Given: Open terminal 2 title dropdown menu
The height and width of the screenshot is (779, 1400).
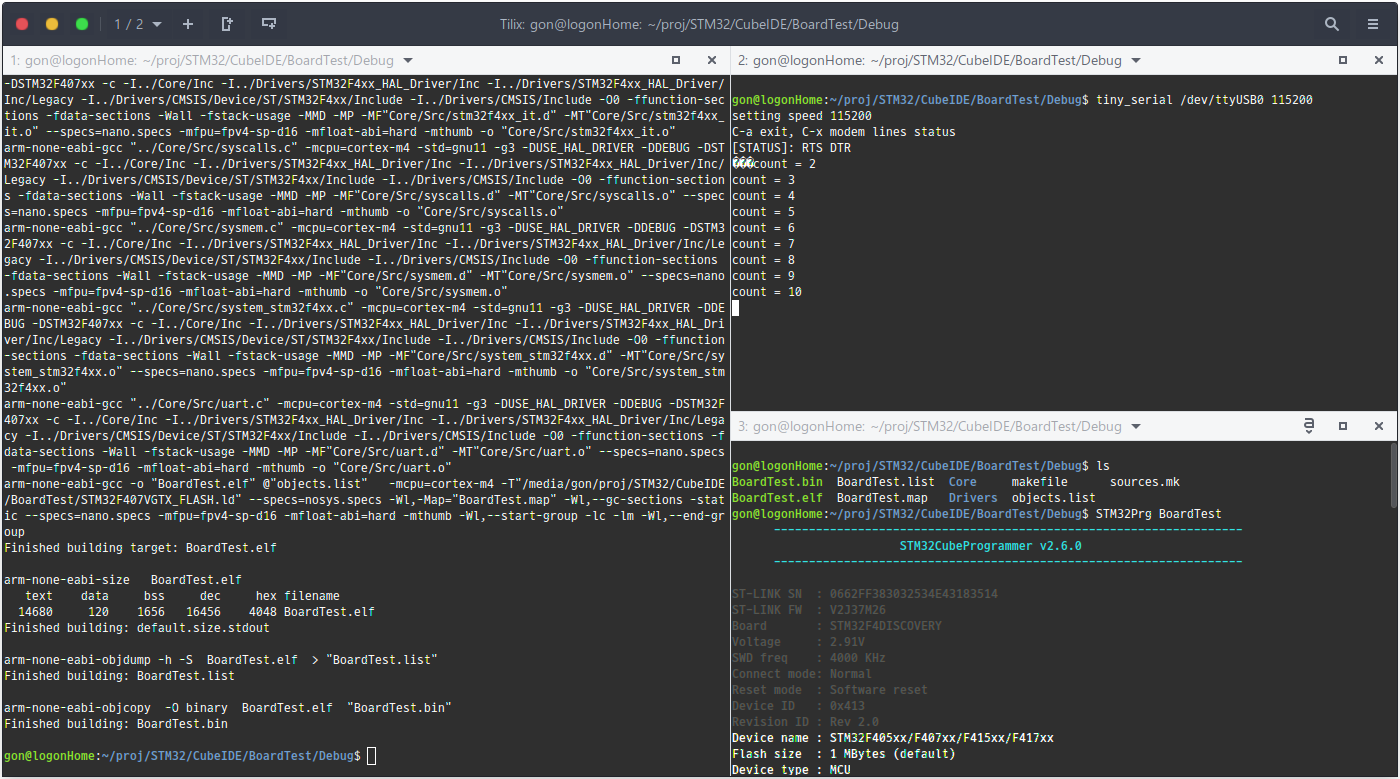Looking at the screenshot, I should tap(1135, 60).
